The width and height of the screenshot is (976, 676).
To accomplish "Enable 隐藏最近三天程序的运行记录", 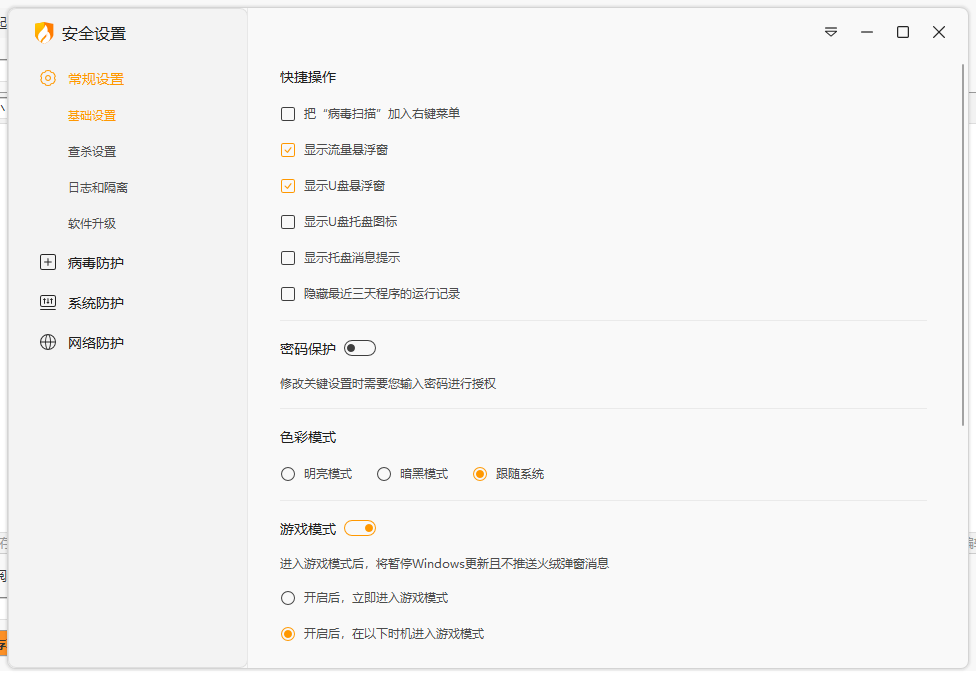I will point(288,293).
